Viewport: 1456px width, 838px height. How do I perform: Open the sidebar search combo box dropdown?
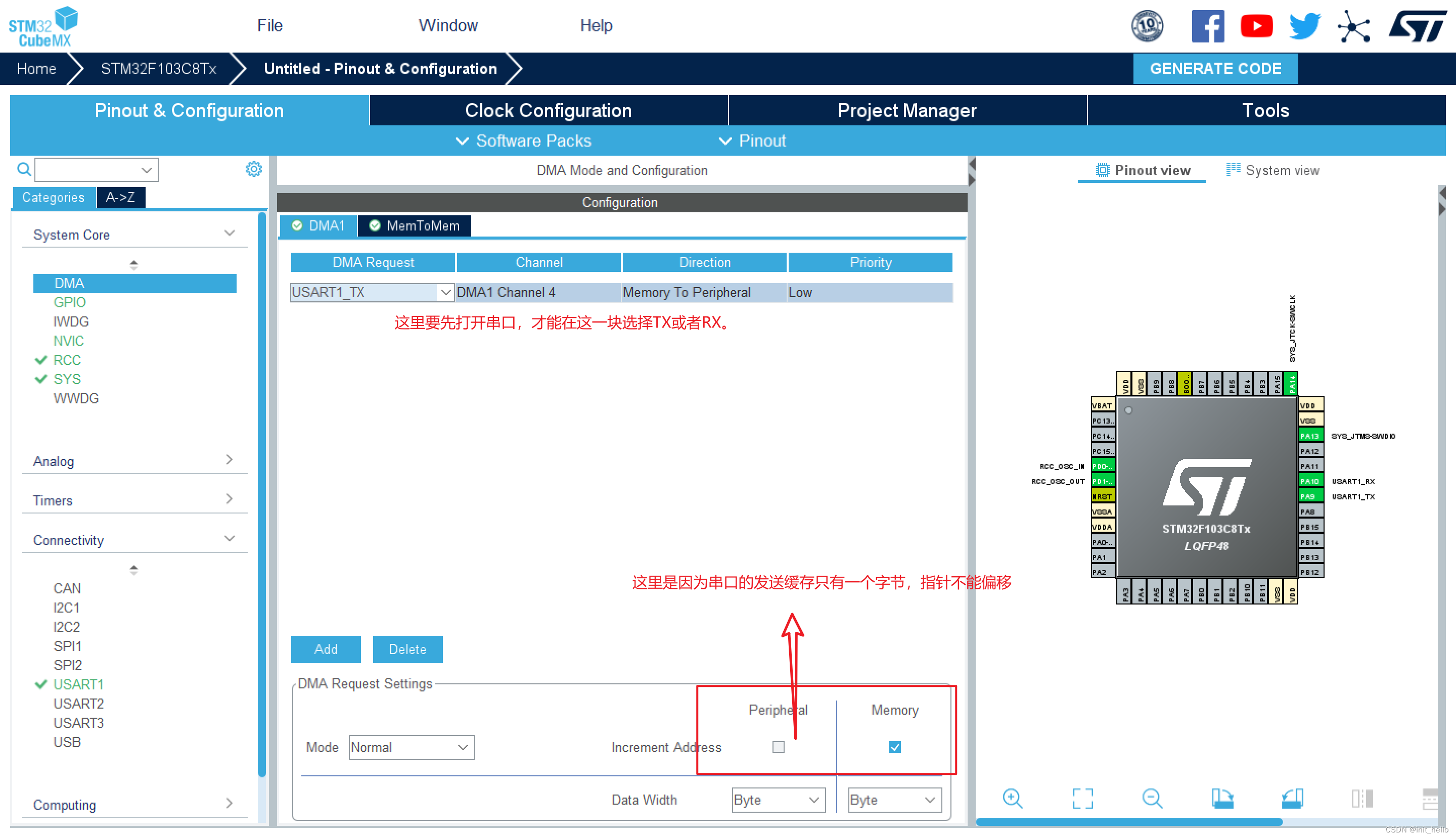point(146,170)
